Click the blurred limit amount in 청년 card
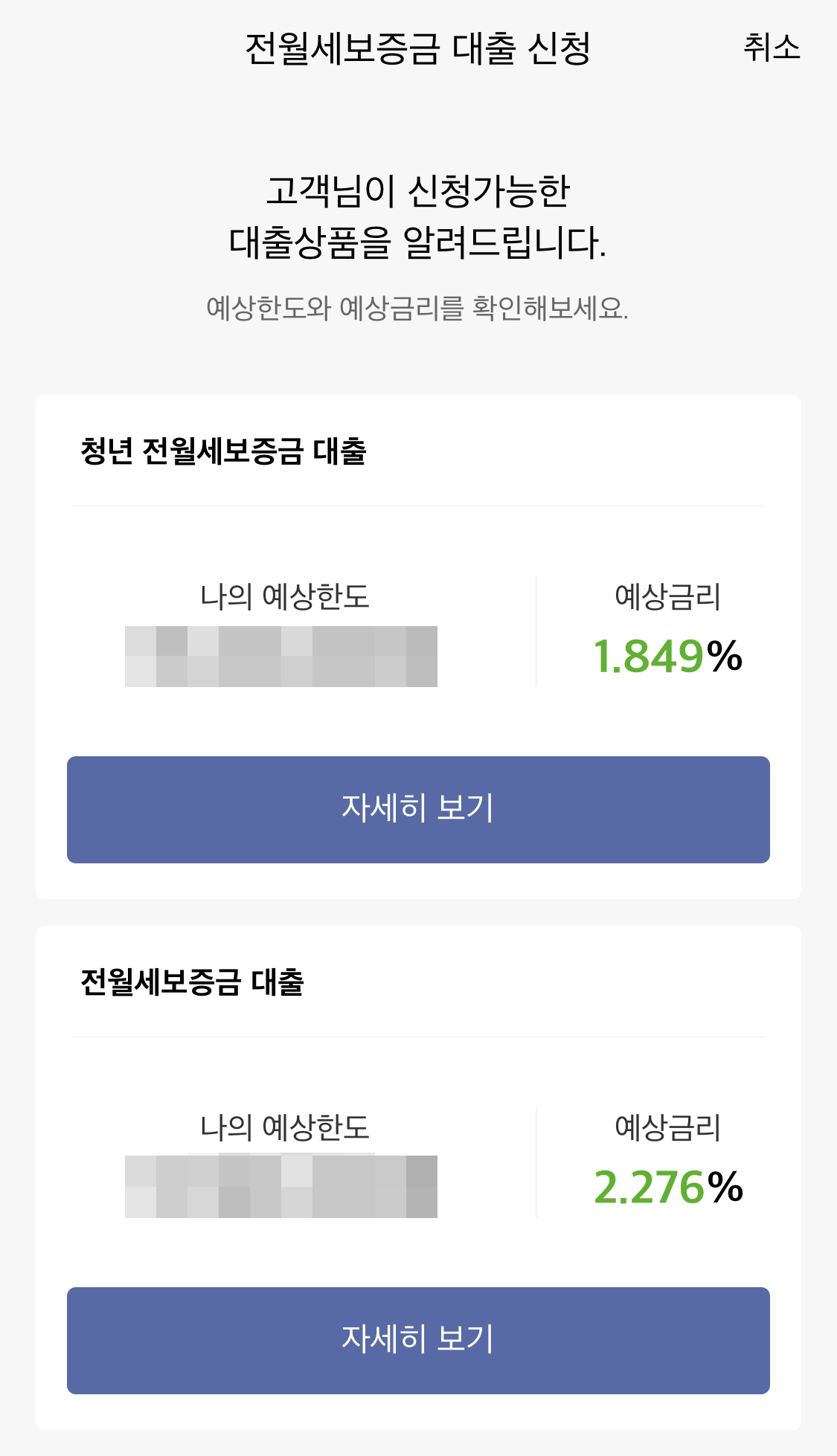The image size is (837, 1456). [x=281, y=657]
